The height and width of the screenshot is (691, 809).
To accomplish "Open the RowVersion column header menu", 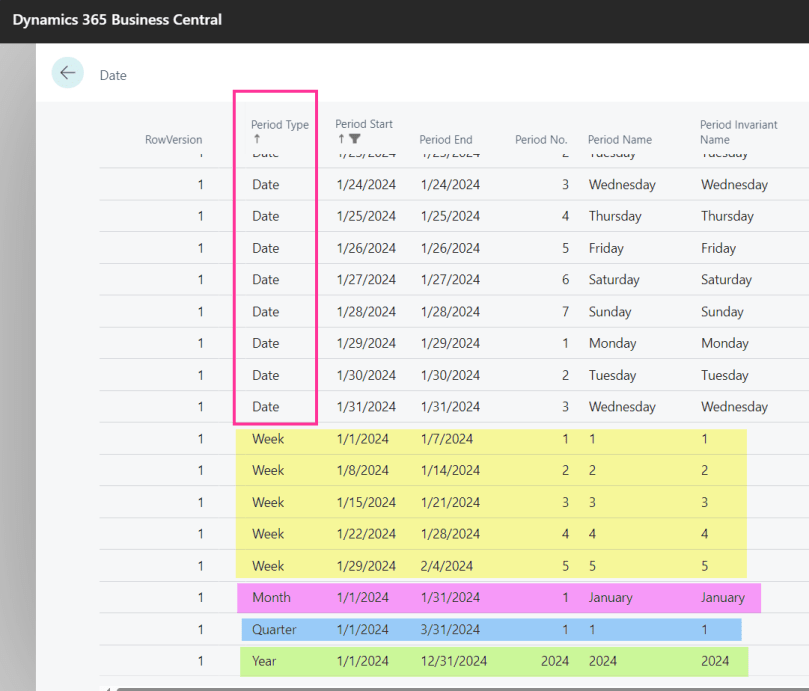I will pyautogui.click(x=173, y=139).
